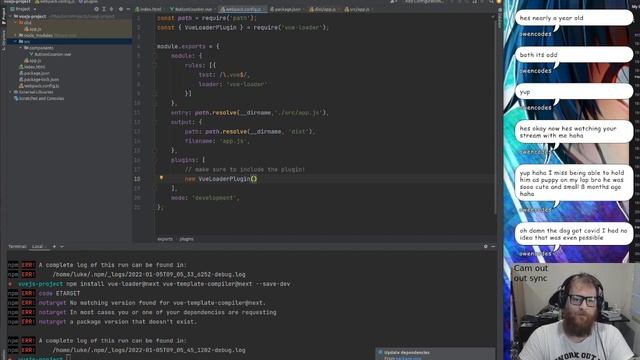This screenshot has width=640, height=360.
Task: Click the exports breadcrumb below the editor
Action: coord(165,239)
